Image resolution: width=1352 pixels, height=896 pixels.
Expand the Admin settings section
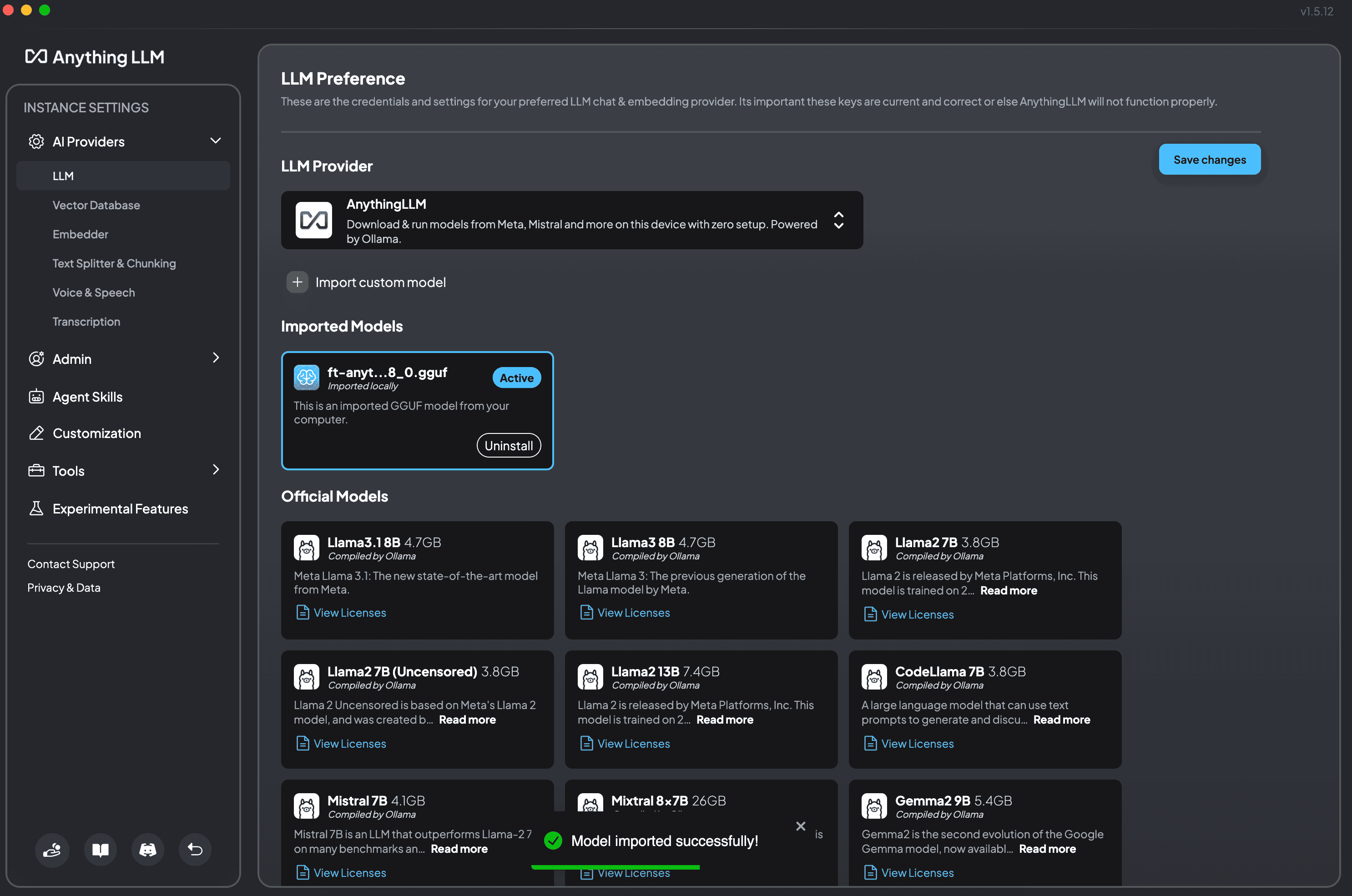216,358
